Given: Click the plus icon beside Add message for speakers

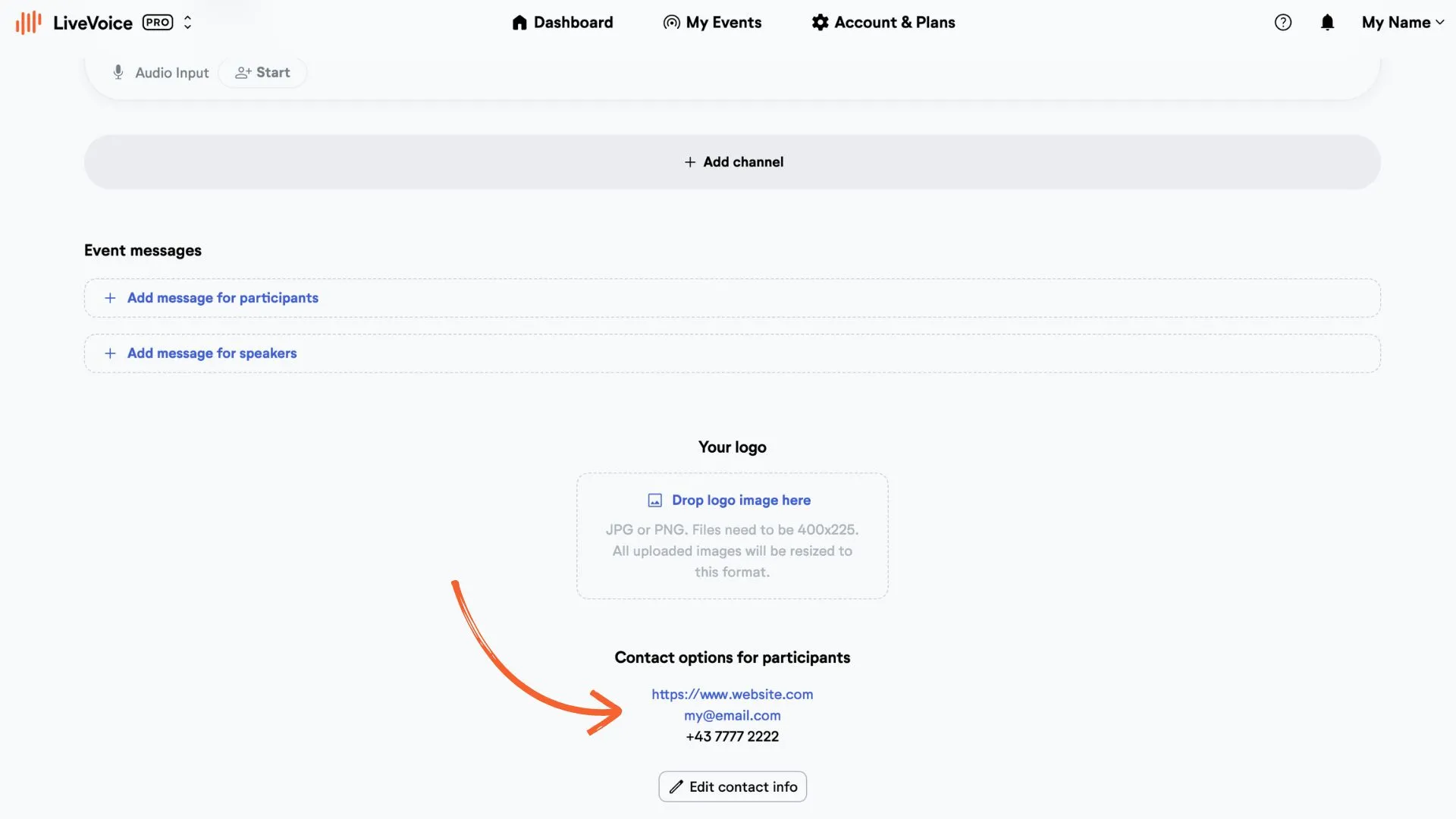Looking at the screenshot, I should pyautogui.click(x=110, y=353).
